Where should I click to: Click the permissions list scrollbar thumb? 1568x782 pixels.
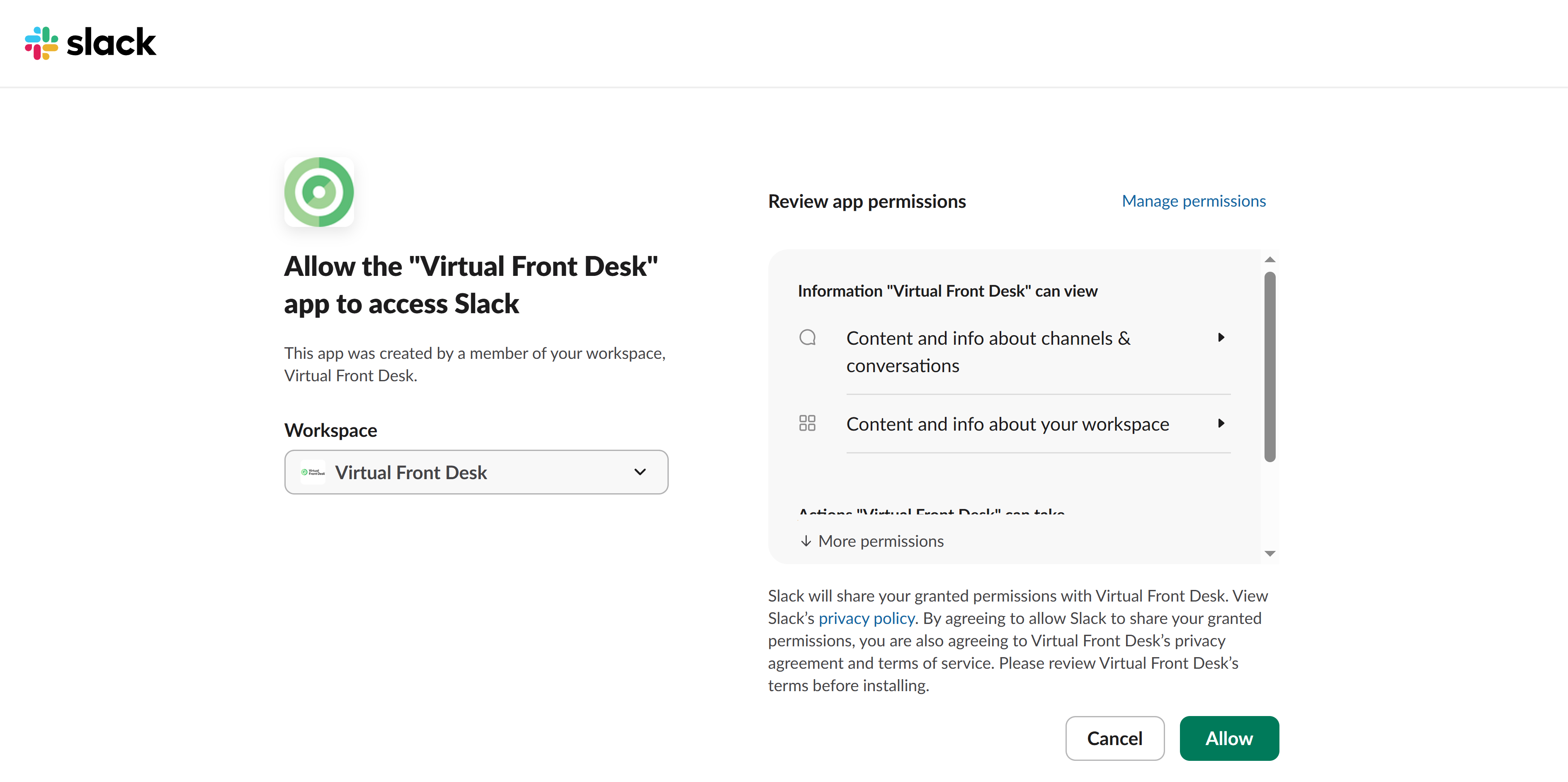click(x=1270, y=367)
